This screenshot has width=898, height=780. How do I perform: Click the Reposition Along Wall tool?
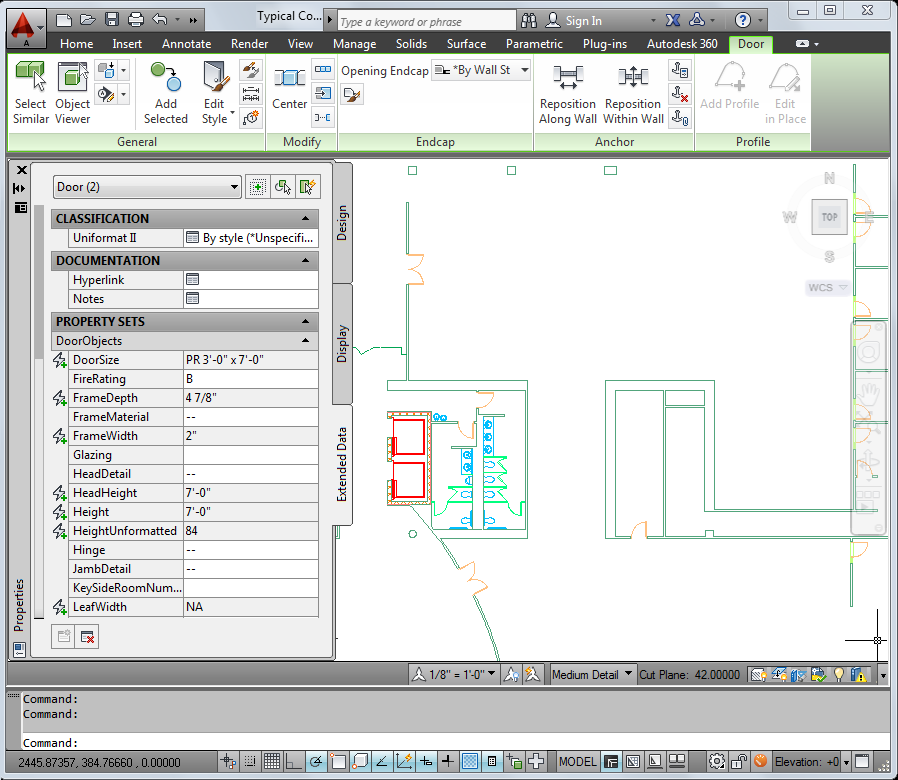point(568,94)
